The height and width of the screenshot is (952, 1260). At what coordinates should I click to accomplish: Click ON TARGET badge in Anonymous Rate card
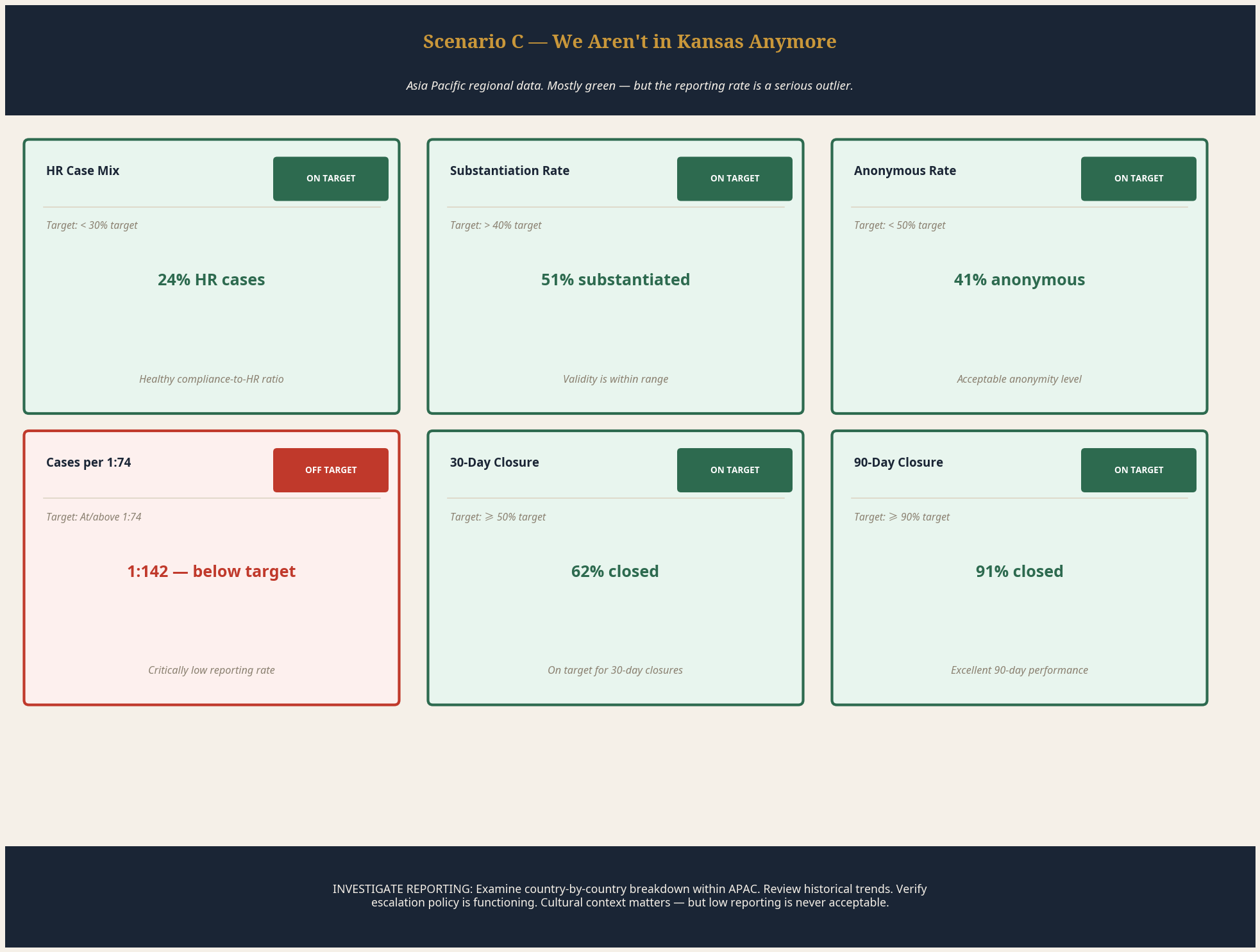(1139, 179)
